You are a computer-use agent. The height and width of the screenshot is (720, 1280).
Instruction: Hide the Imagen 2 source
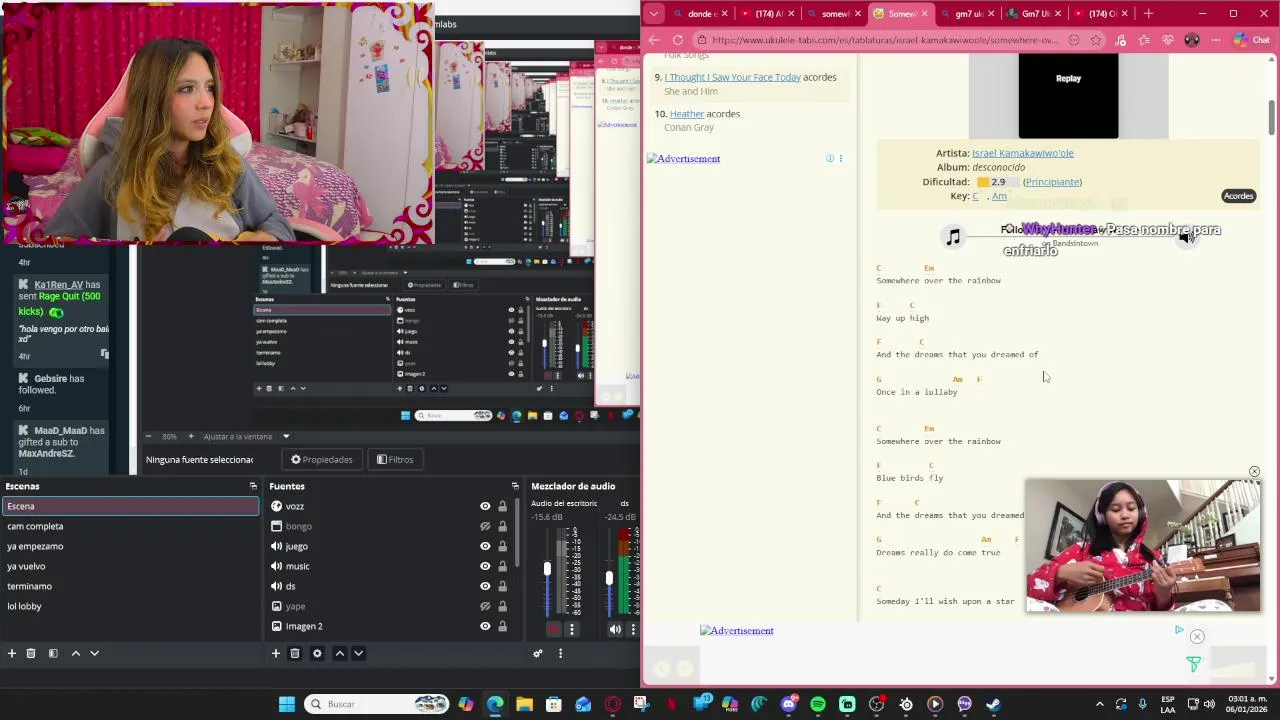(x=485, y=626)
